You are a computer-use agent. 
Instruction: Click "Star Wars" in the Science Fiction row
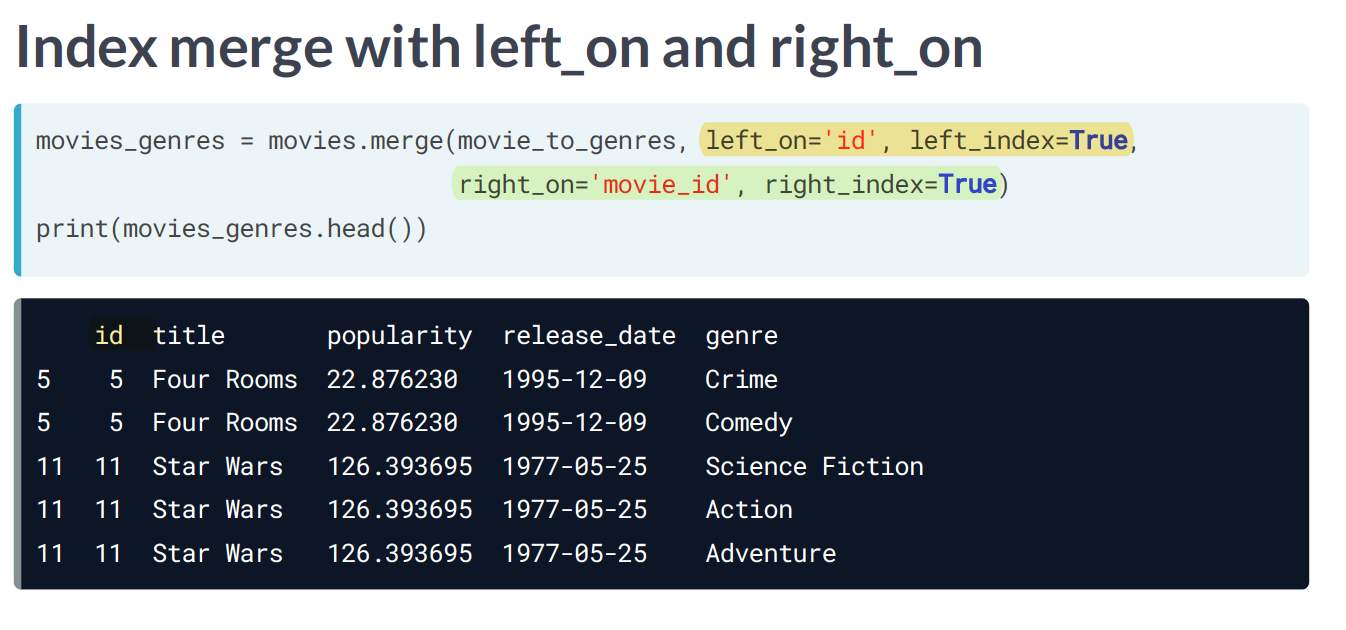click(x=218, y=467)
